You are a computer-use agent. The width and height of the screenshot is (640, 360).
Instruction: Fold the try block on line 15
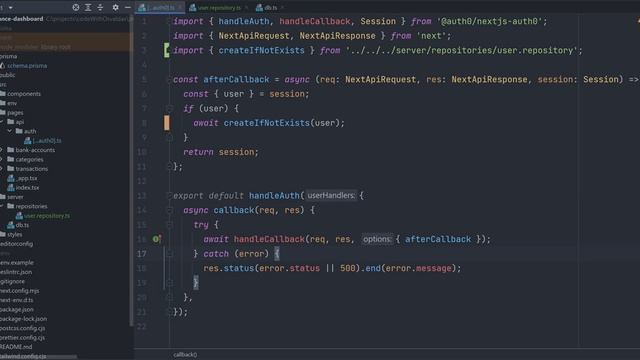pos(169,224)
